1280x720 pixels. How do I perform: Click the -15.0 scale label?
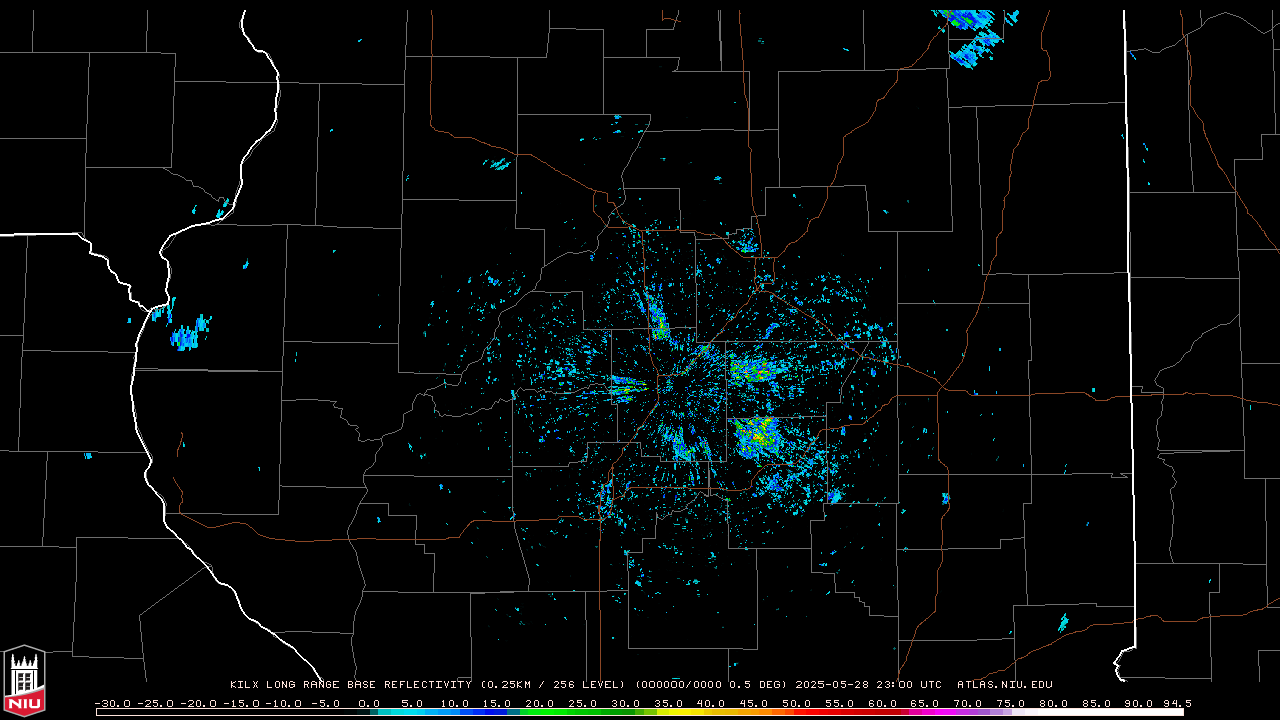coord(241,704)
